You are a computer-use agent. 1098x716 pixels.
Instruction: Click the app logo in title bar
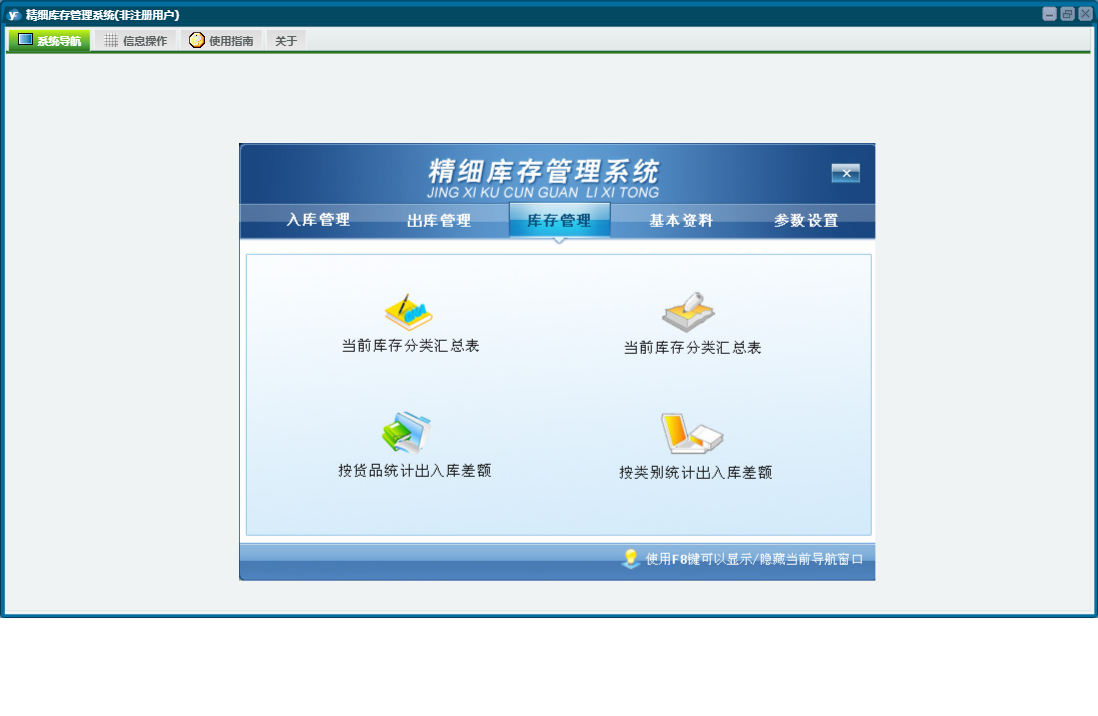(x=14, y=14)
